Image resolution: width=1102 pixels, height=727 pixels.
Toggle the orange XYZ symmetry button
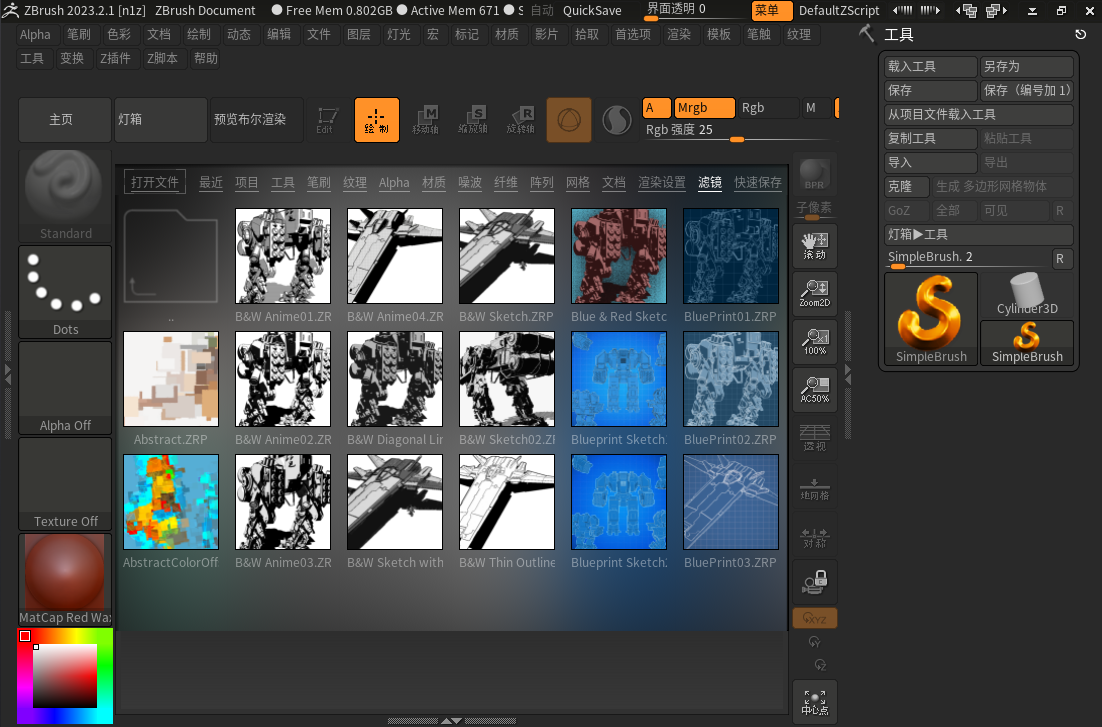click(x=814, y=618)
